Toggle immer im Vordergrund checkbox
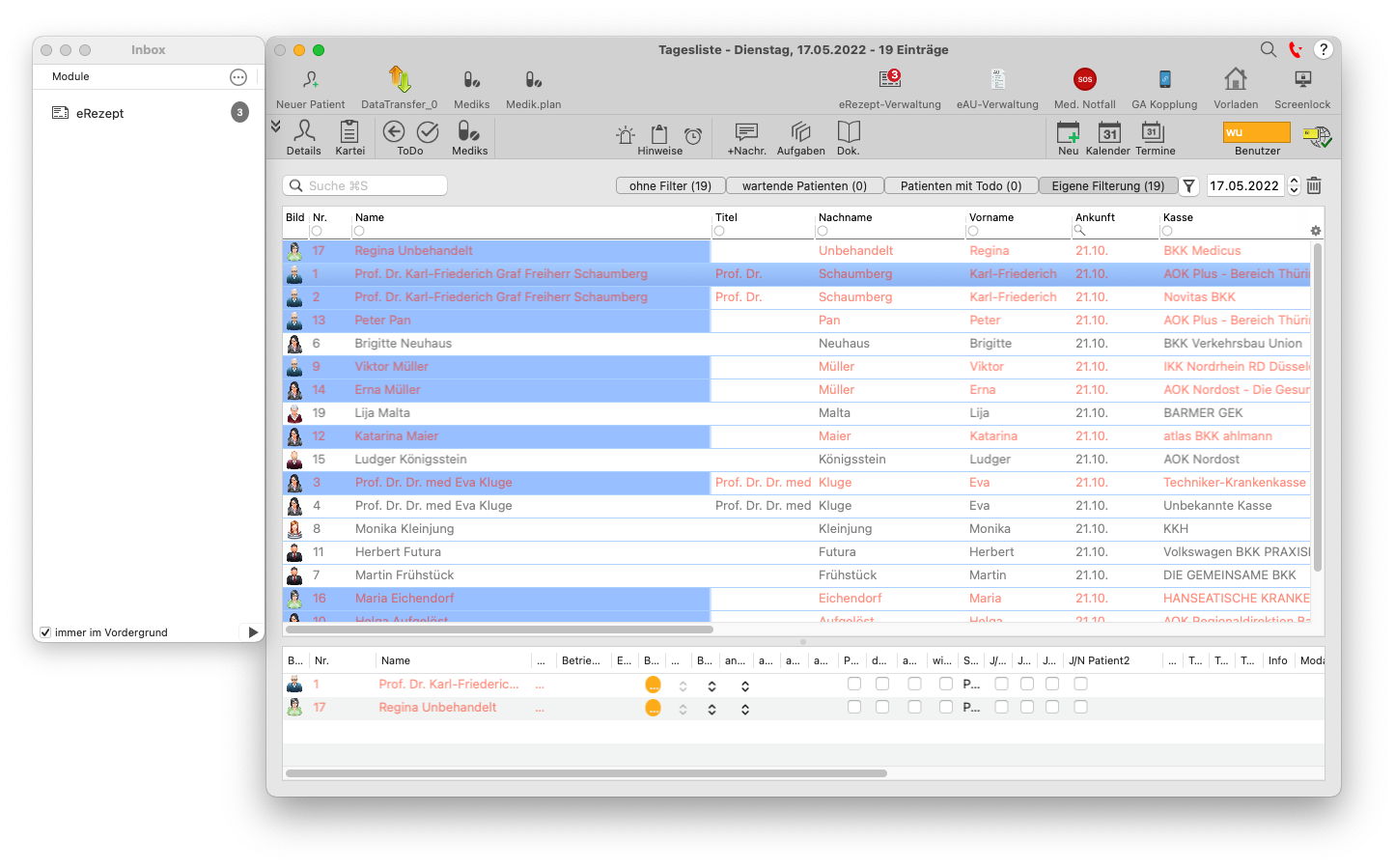Image resolution: width=1395 pixels, height=868 pixels. tap(45, 632)
